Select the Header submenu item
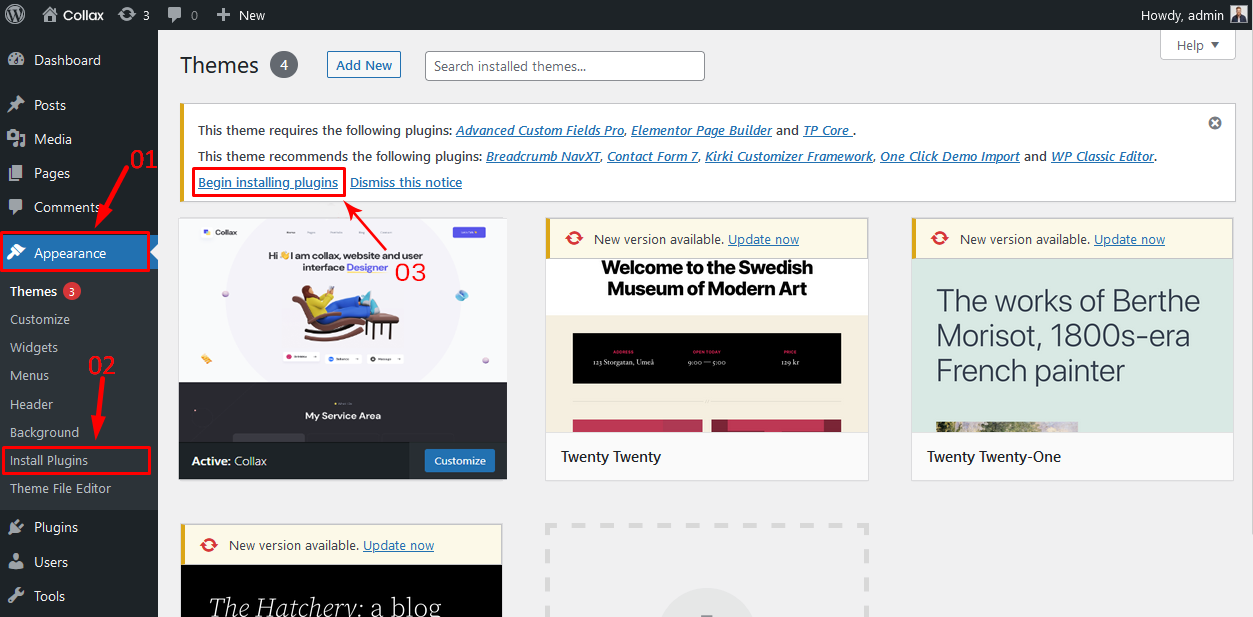 coord(32,404)
